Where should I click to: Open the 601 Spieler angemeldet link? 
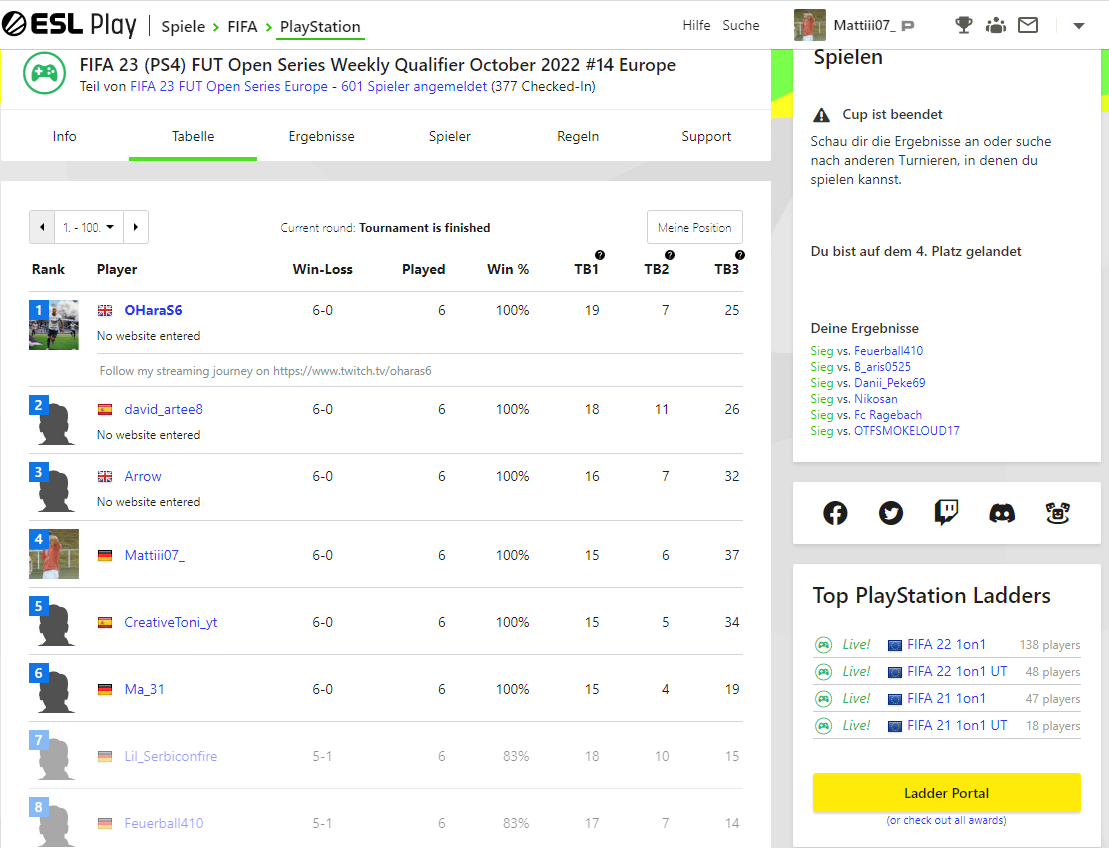click(x=414, y=86)
